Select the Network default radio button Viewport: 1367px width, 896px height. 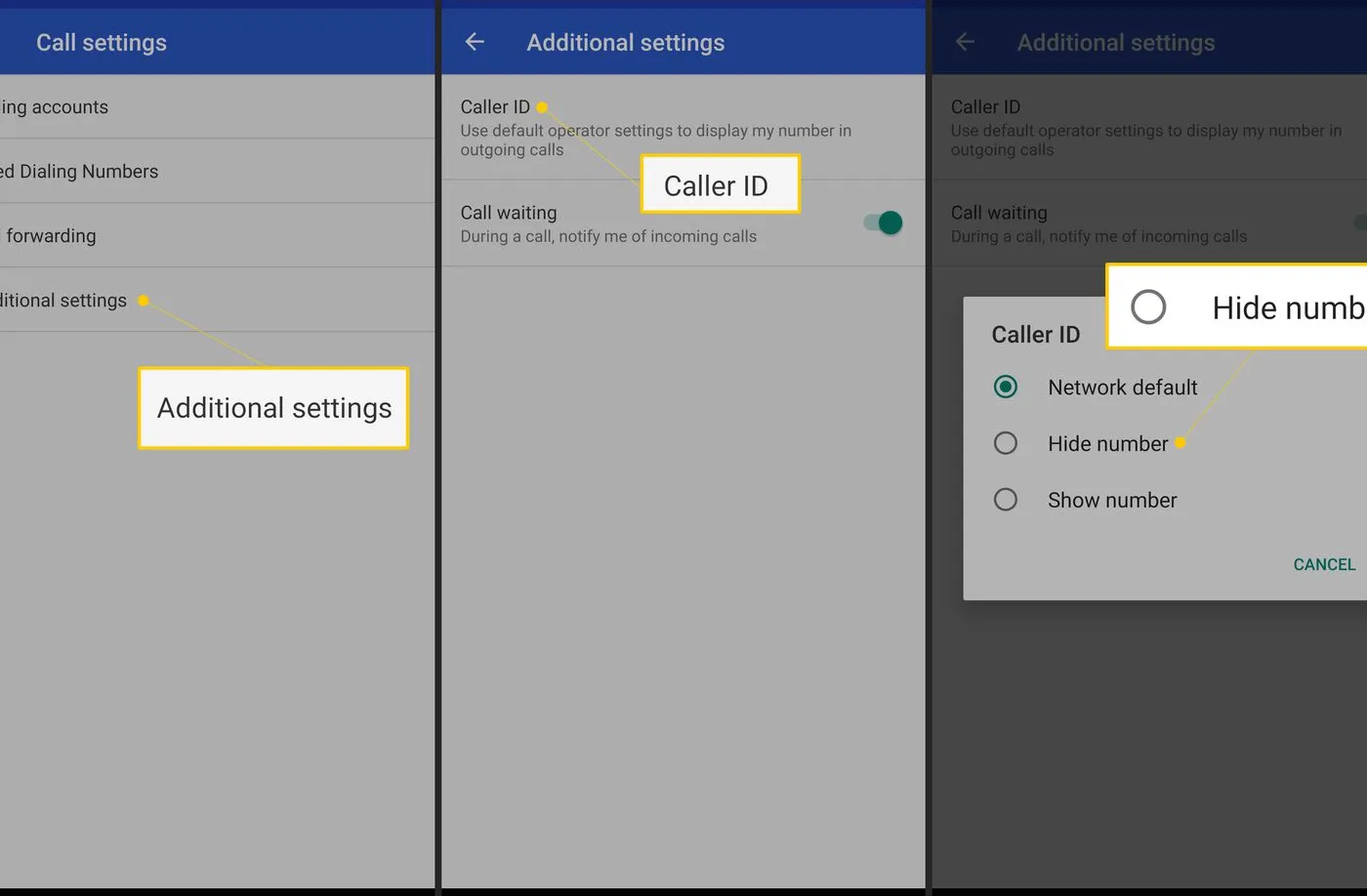click(1006, 387)
